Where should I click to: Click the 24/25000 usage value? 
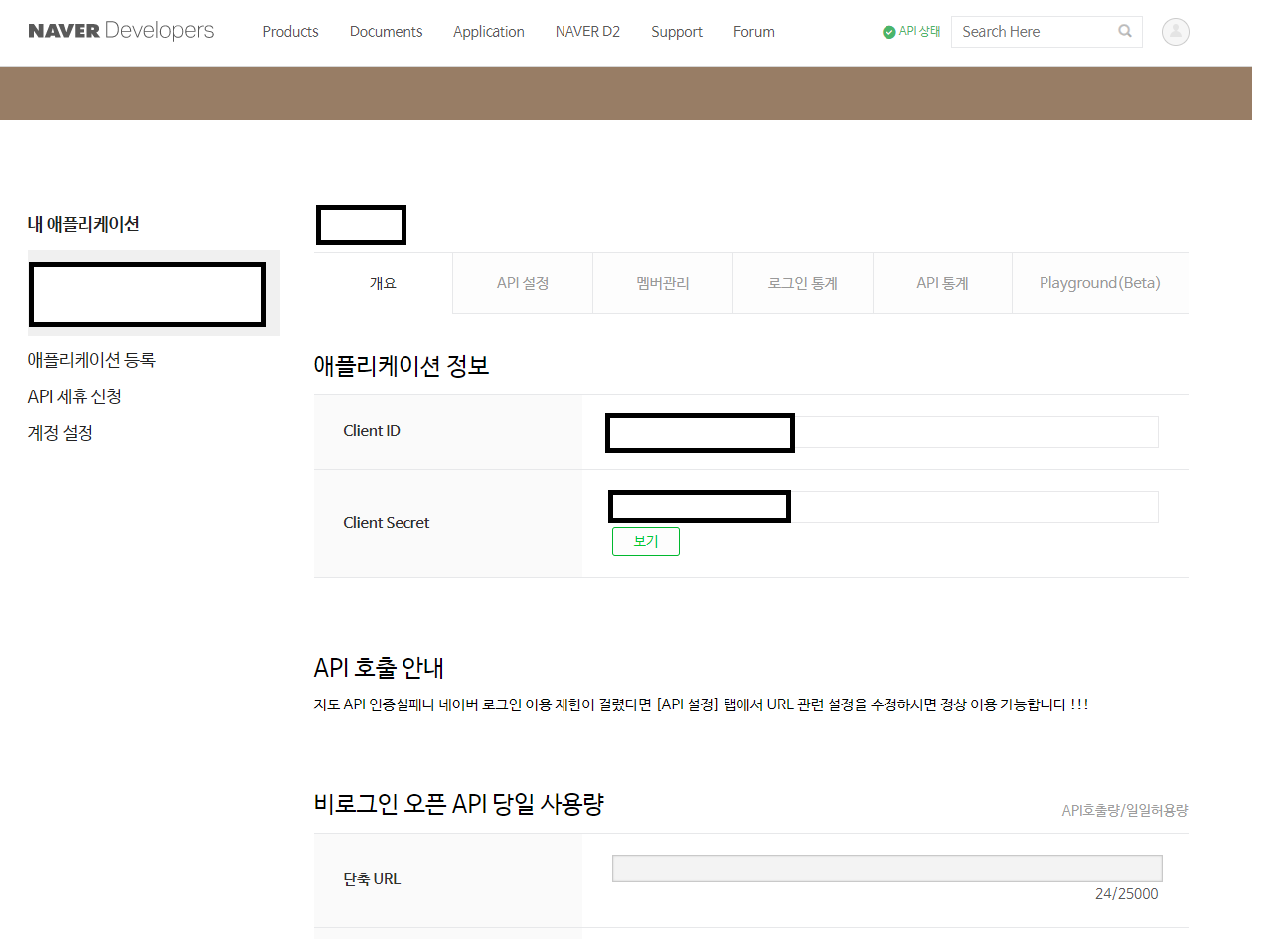(x=1126, y=894)
